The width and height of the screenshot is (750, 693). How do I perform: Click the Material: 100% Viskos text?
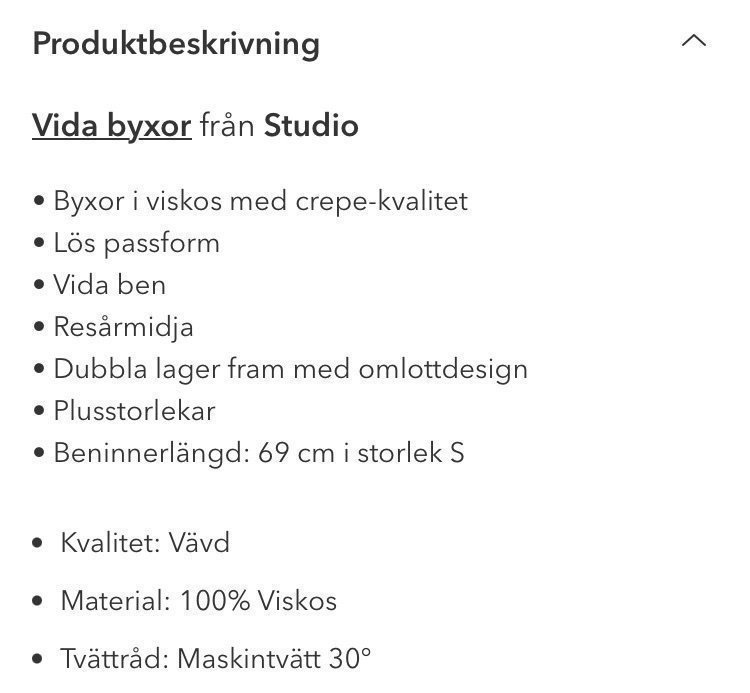coord(198,601)
